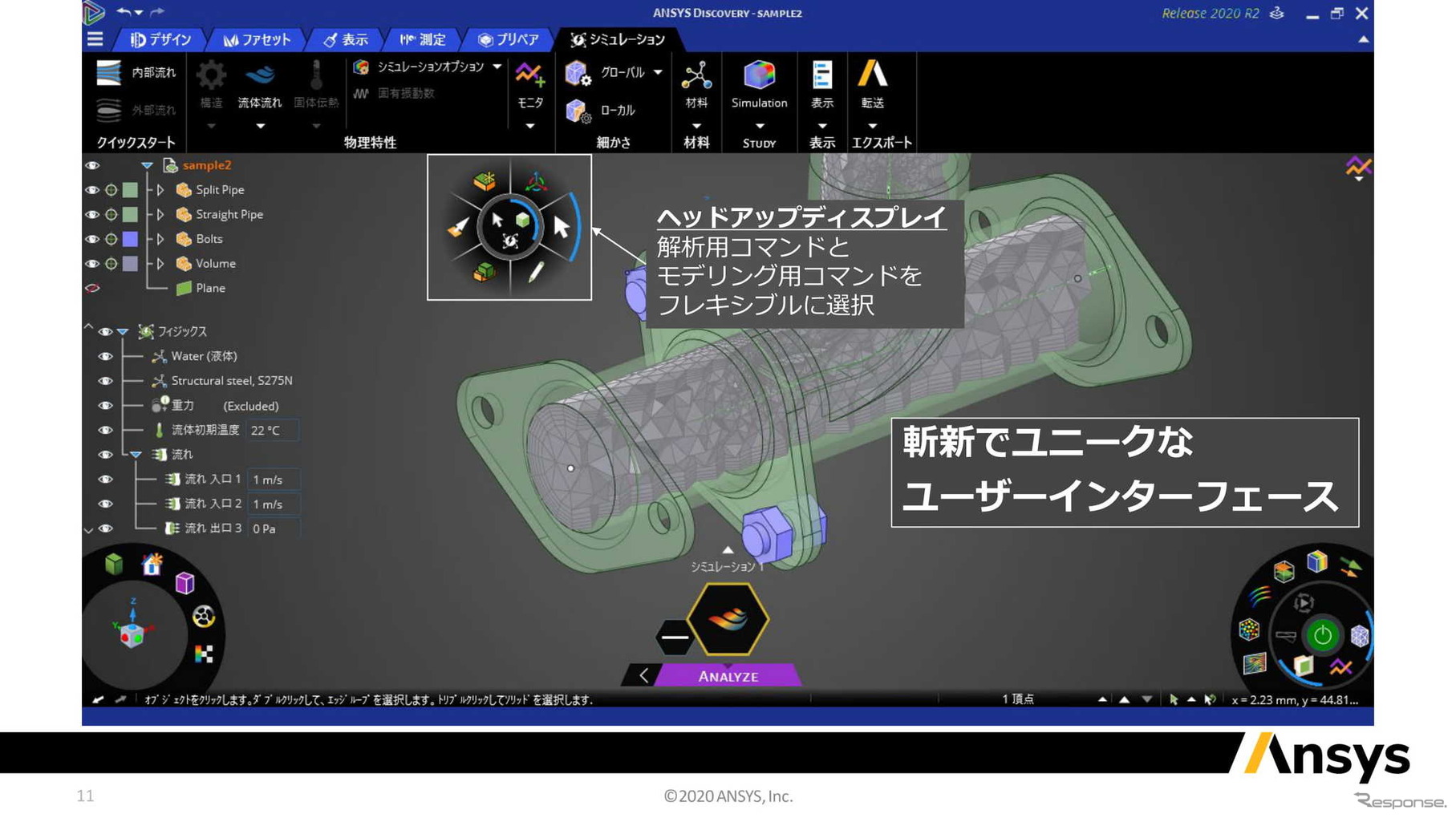This screenshot has width=1456, height=818.
Task: Collapse the 流れ flow tree group
Action: pos(136,455)
